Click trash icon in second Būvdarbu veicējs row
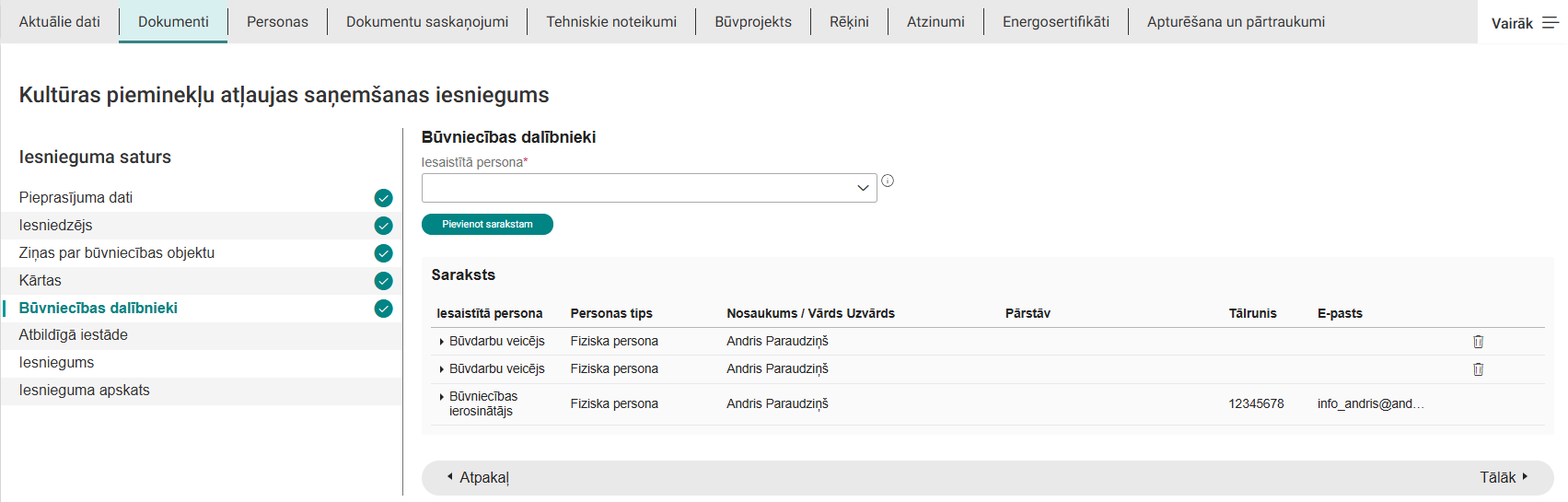This screenshot has height=502, width=1568. coord(1478,369)
